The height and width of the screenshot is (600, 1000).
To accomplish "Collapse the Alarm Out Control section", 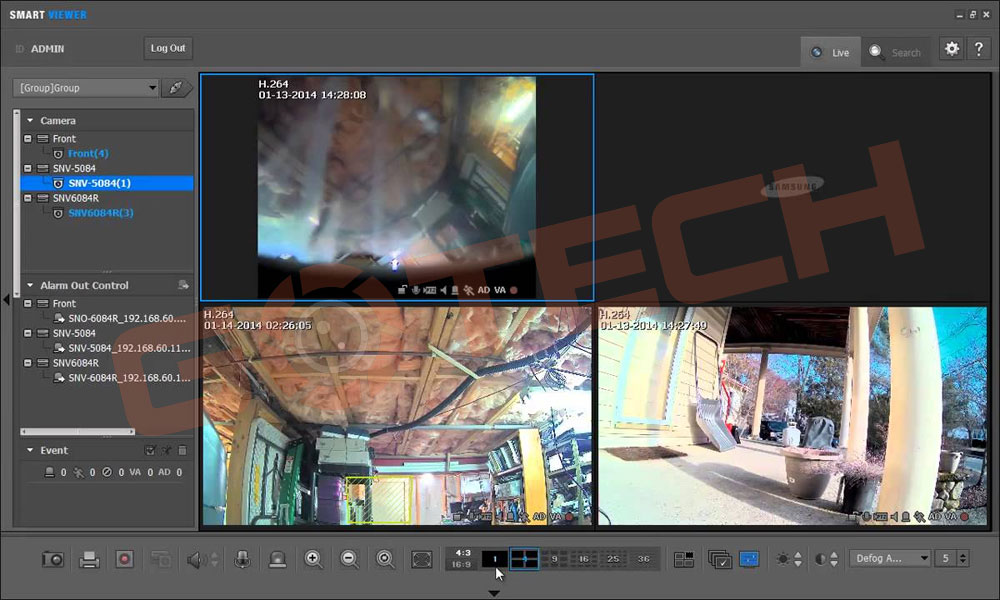I will 30,285.
